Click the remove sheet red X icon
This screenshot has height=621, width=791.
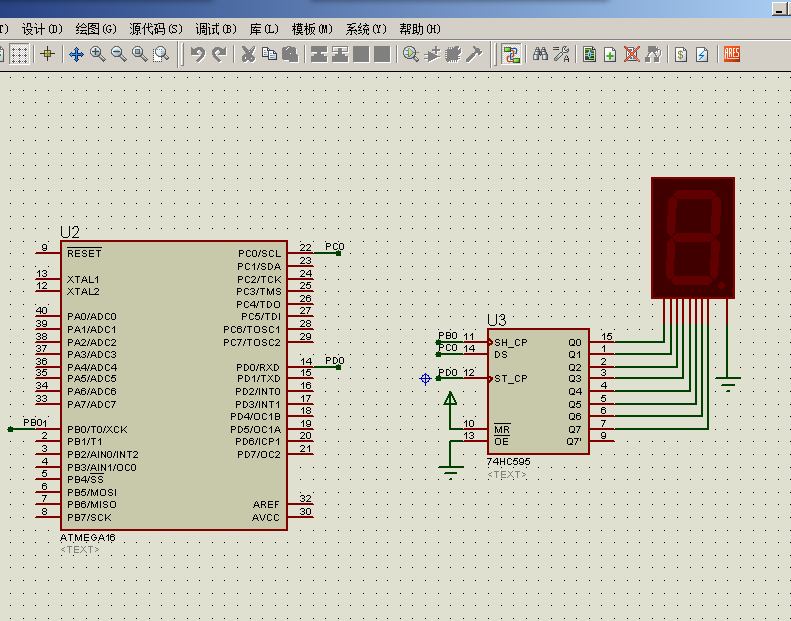pyautogui.click(x=631, y=54)
